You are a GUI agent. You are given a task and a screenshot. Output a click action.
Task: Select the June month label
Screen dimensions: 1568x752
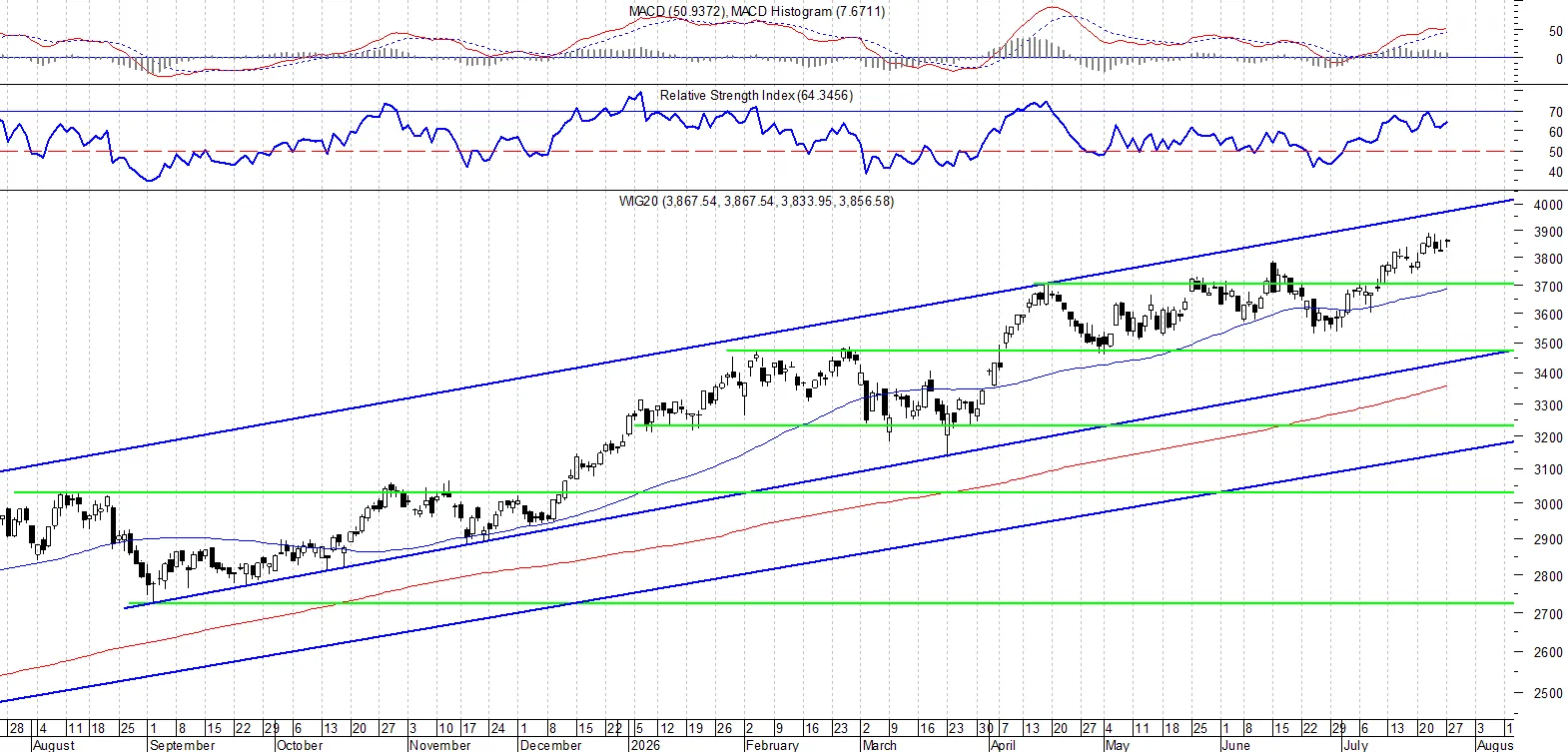(x=1236, y=745)
